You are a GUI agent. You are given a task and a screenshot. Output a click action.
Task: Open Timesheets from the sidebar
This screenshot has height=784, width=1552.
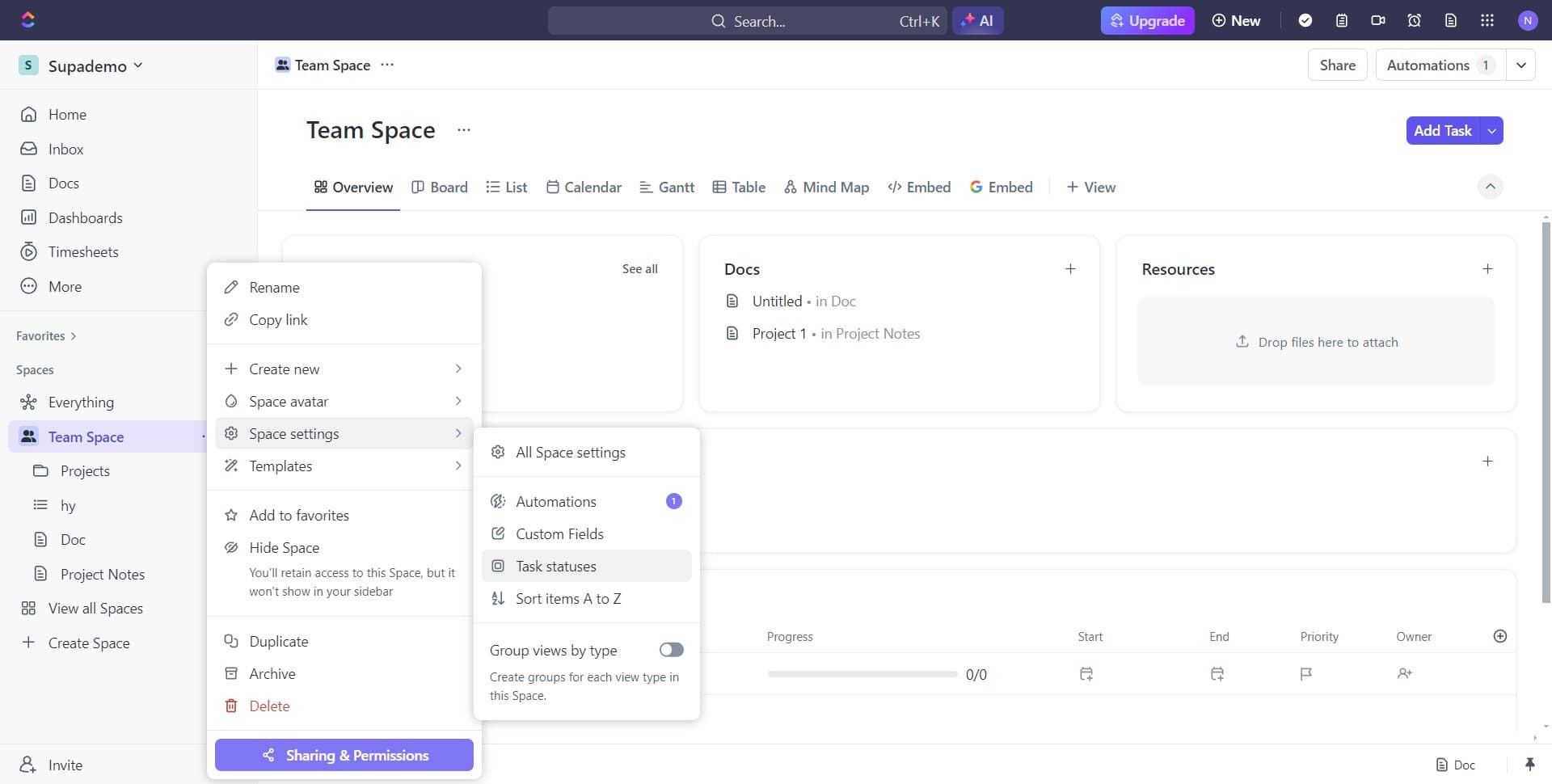pos(83,251)
